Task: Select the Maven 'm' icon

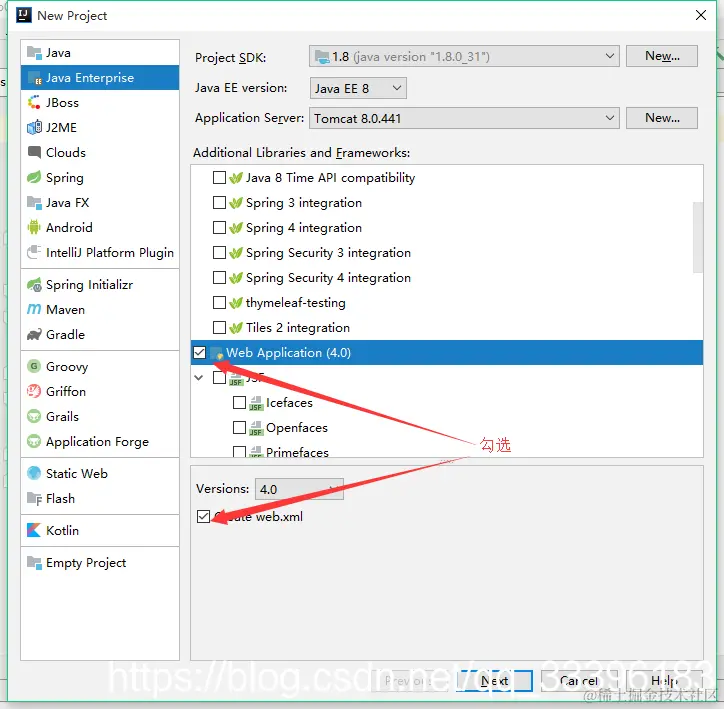Action: point(34,309)
